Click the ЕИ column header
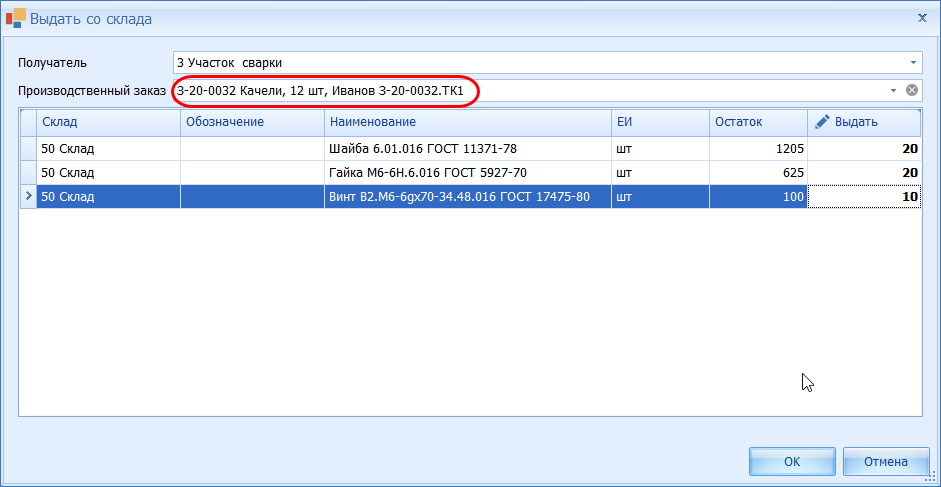The height and width of the screenshot is (487, 941). 660,122
